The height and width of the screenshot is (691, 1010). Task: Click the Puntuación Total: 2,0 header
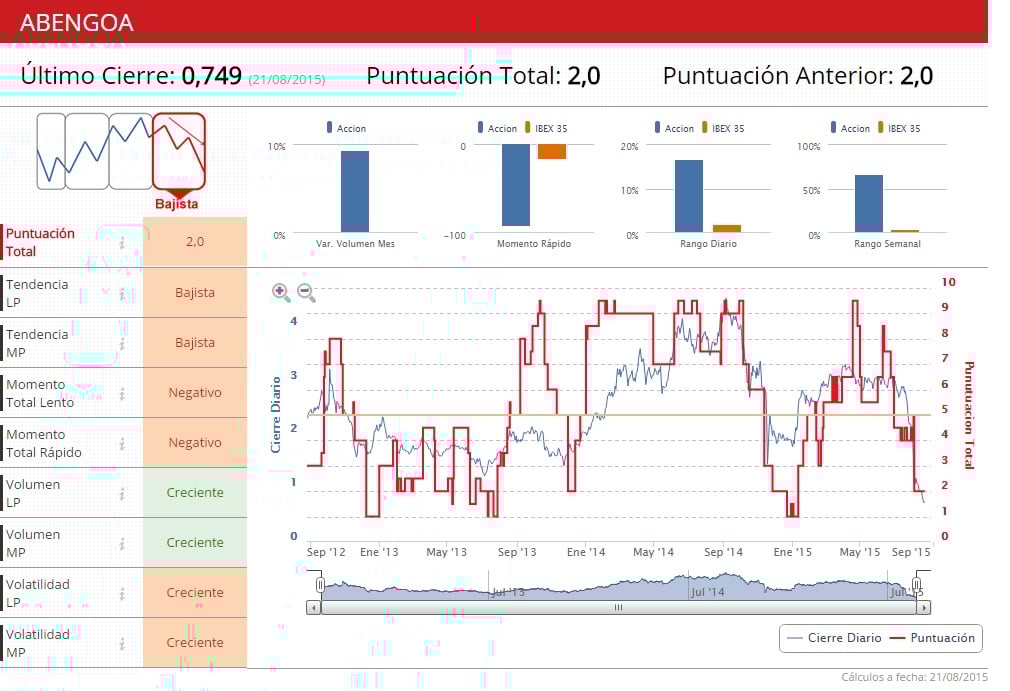pyautogui.click(x=483, y=75)
